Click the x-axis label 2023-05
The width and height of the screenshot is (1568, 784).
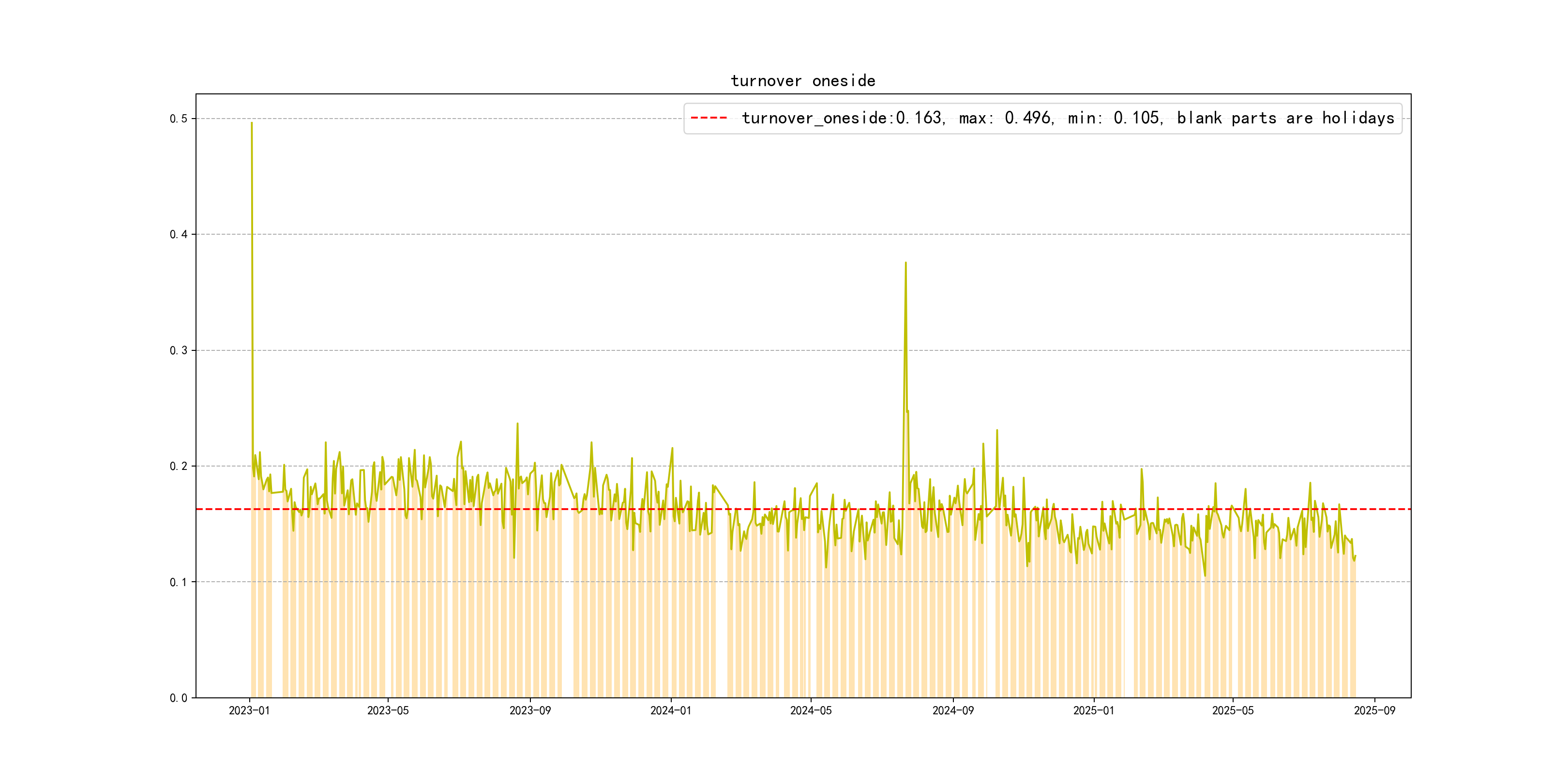pyautogui.click(x=388, y=711)
